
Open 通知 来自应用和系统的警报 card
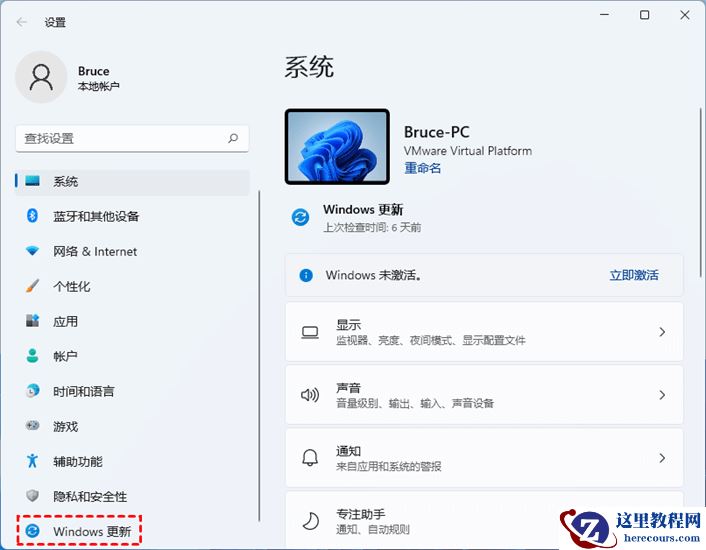pyautogui.click(x=484, y=458)
